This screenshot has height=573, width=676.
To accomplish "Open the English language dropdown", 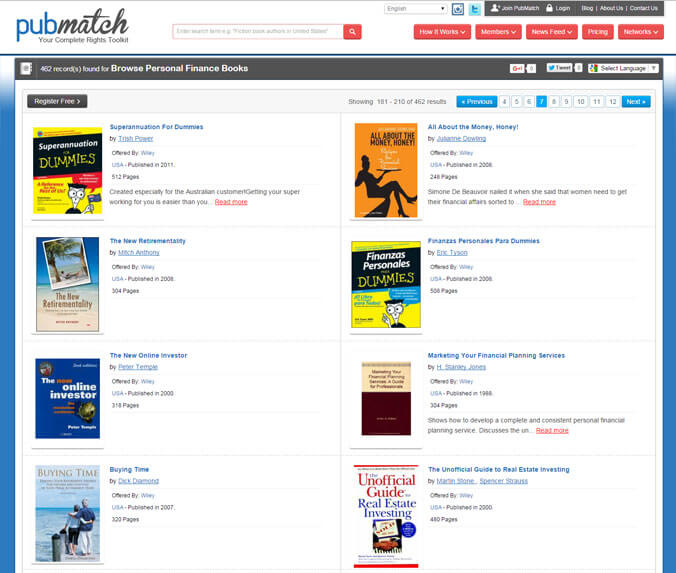I will pos(415,9).
